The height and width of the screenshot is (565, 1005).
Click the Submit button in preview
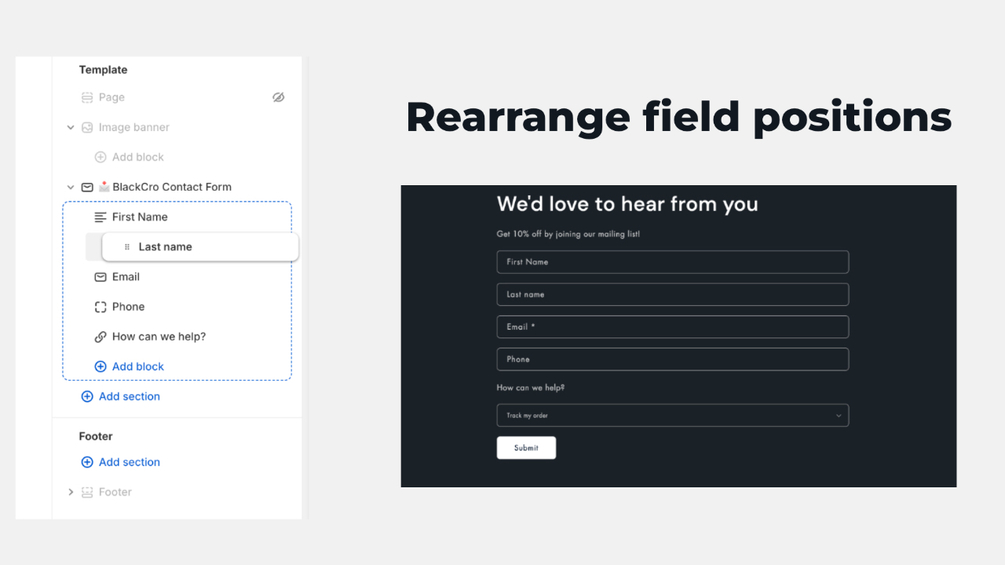pyautogui.click(x=526, y=448)
